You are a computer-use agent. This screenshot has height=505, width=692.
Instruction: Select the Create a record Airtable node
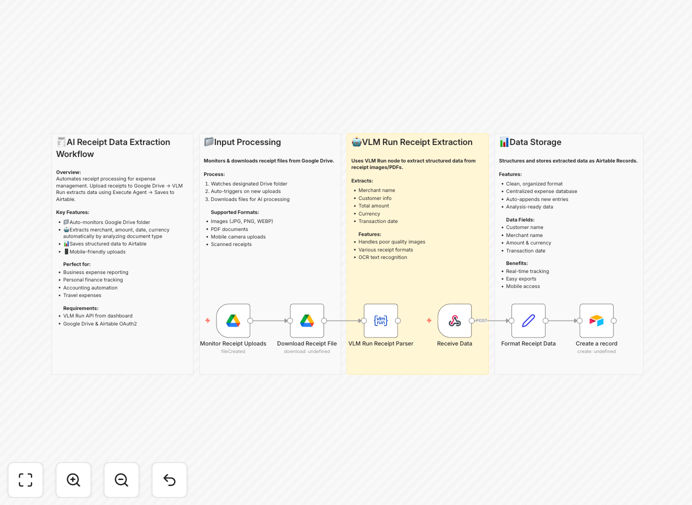(x=596, y=320)
